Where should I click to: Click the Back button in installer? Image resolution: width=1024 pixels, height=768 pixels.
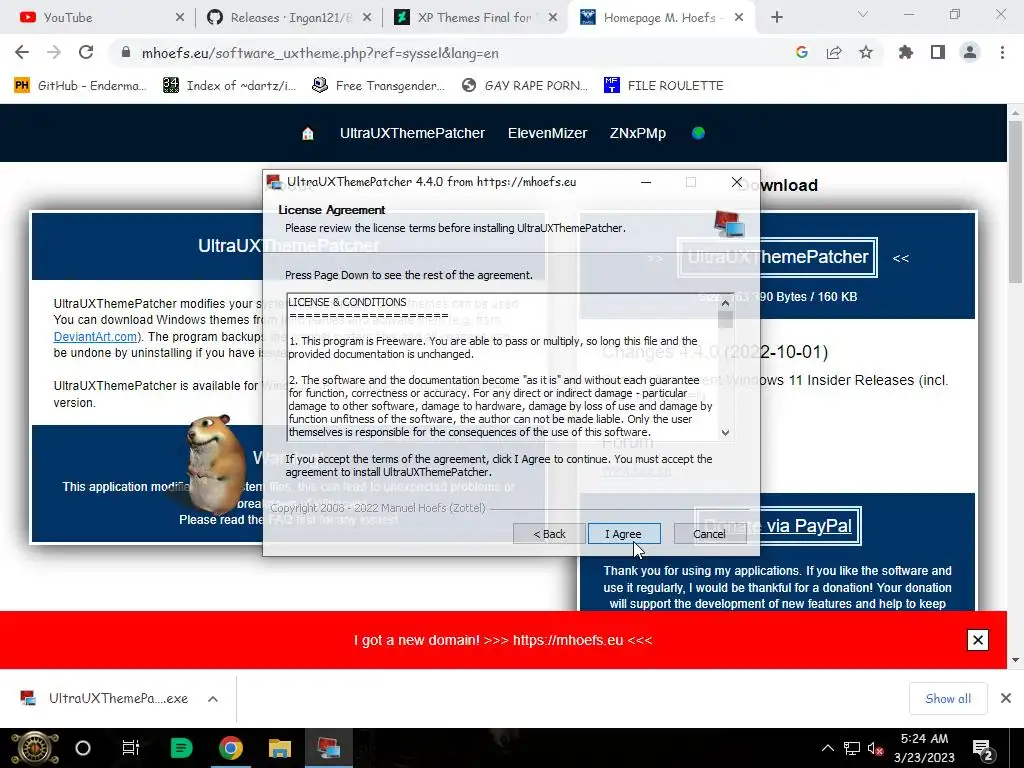(549, 534)
